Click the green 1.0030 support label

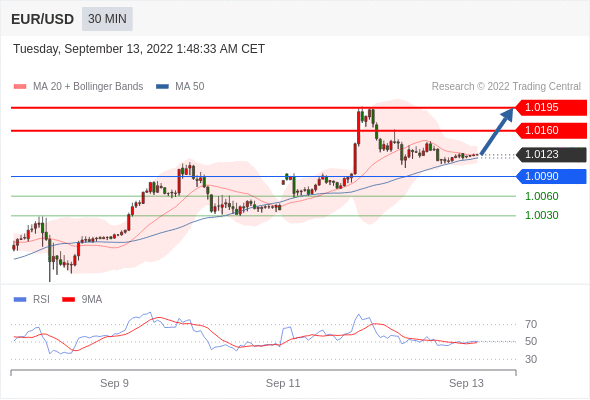[x=541, y=215]
